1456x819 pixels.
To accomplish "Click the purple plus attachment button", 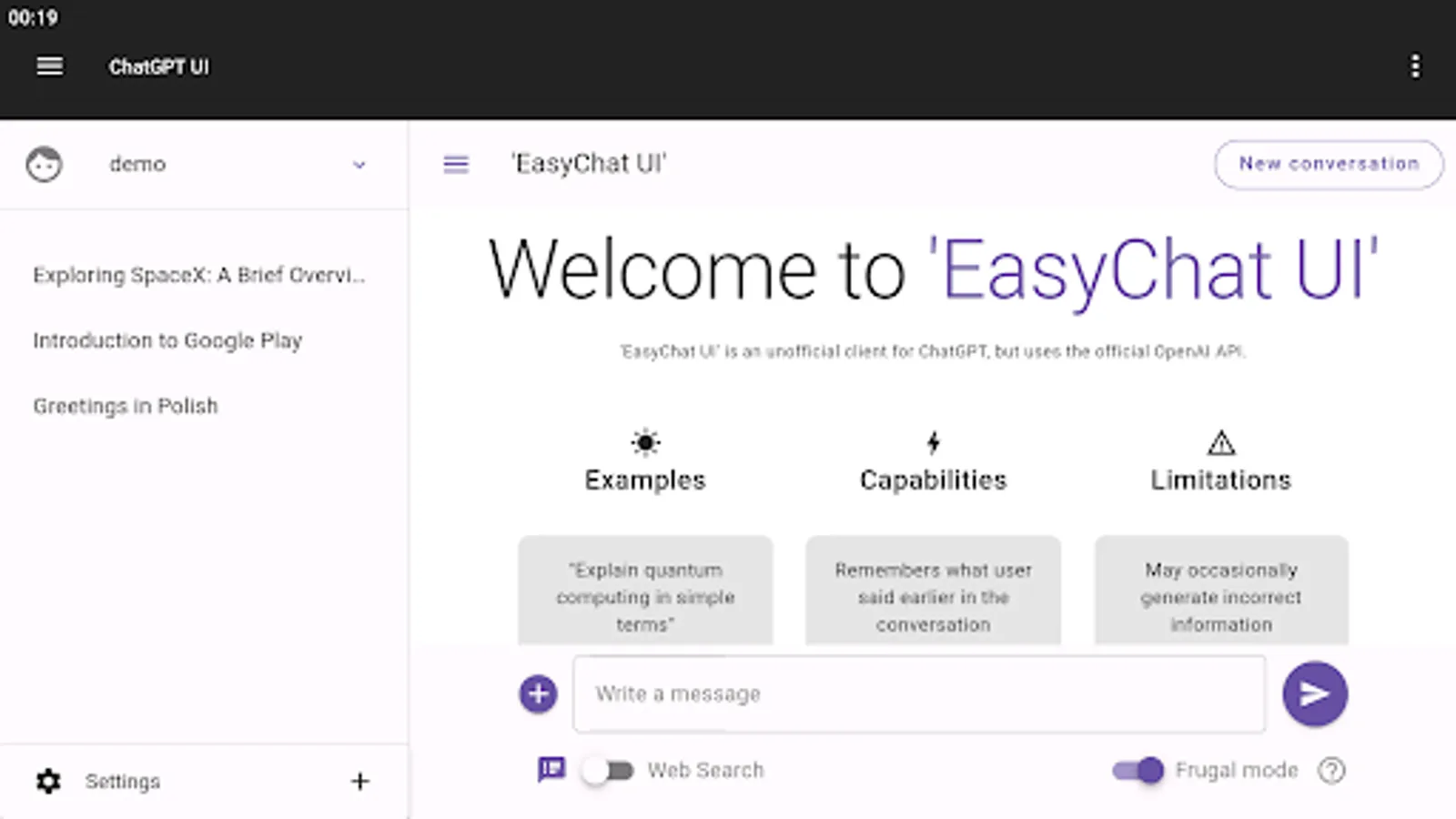I will 539,694.
